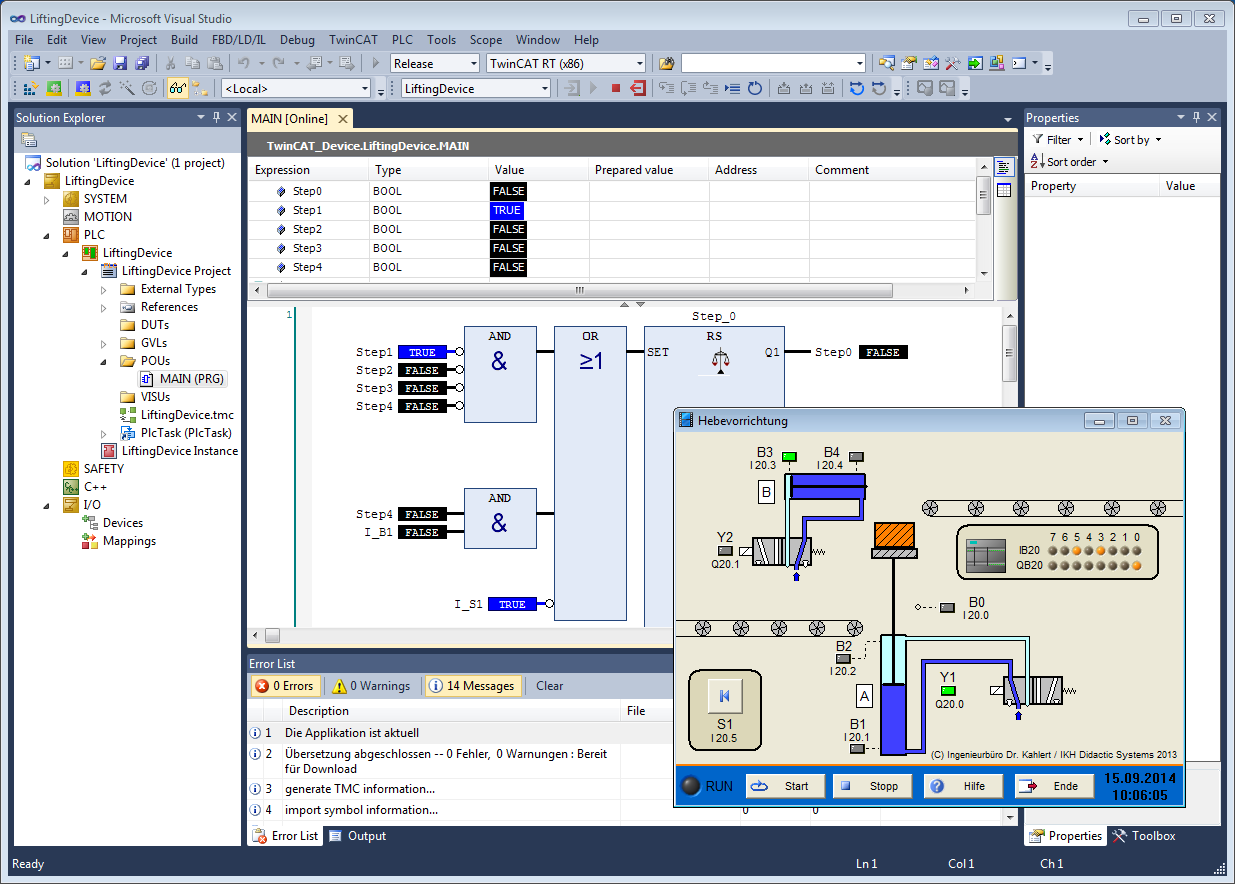Click the red Stop PLC square icon
The image size is (1235, 884).
[616, 88]
